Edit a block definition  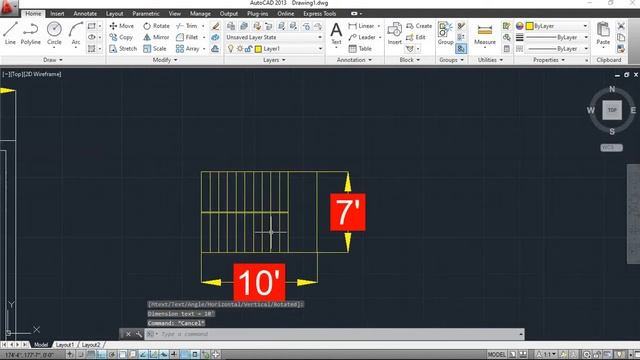point(416,37)
